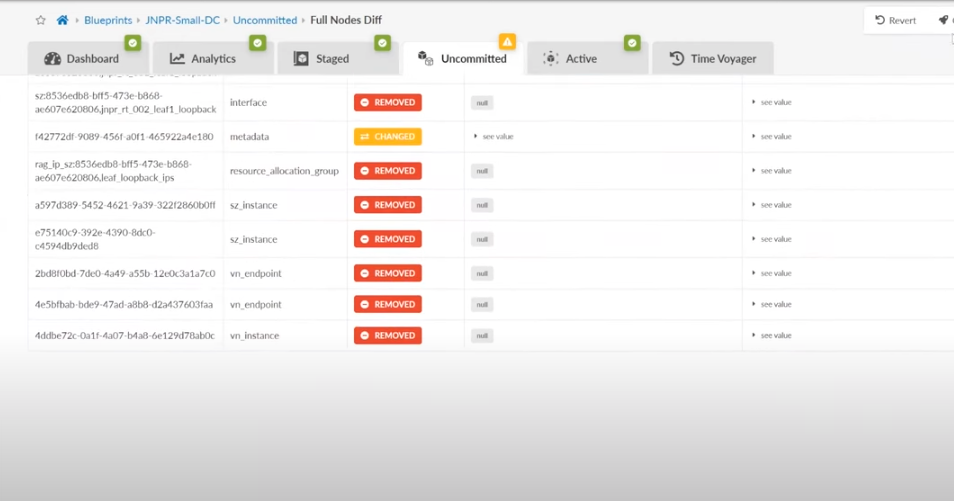Expand see value in a597d389 row

pyautogui.click(x=772, y=205)
